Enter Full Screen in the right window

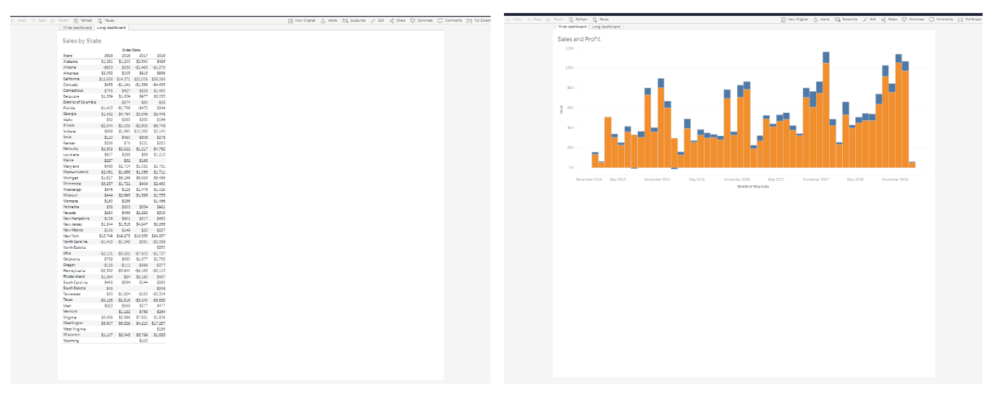[x=970, y=20]
